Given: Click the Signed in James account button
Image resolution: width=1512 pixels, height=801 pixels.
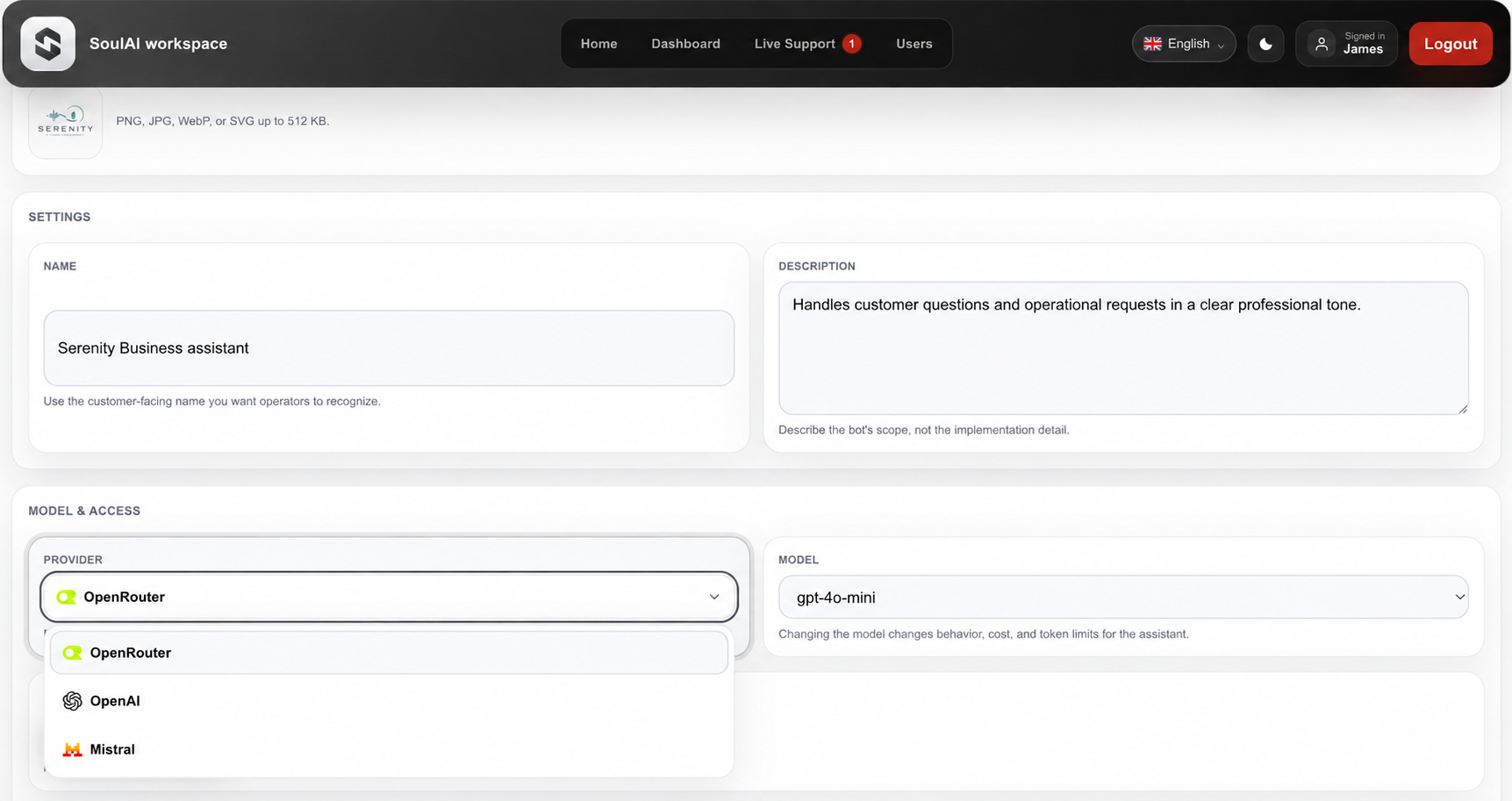Looking at the screenshot, I should point(1346,44).
